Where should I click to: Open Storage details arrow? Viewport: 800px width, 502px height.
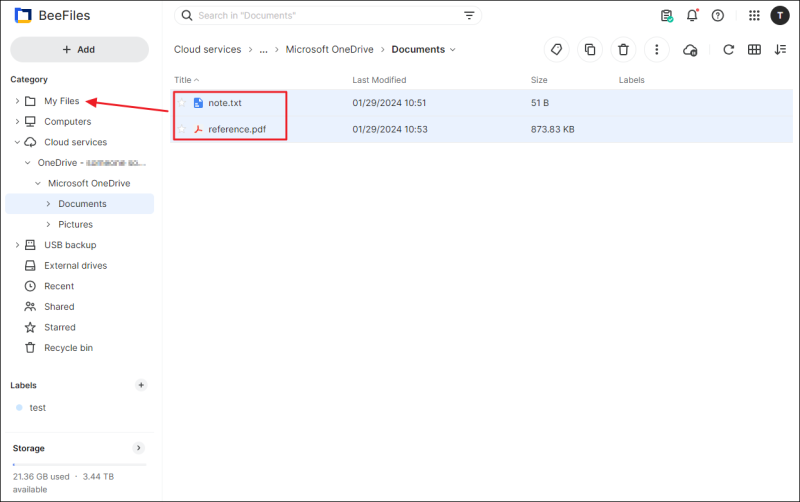click(x=138, y=448)
